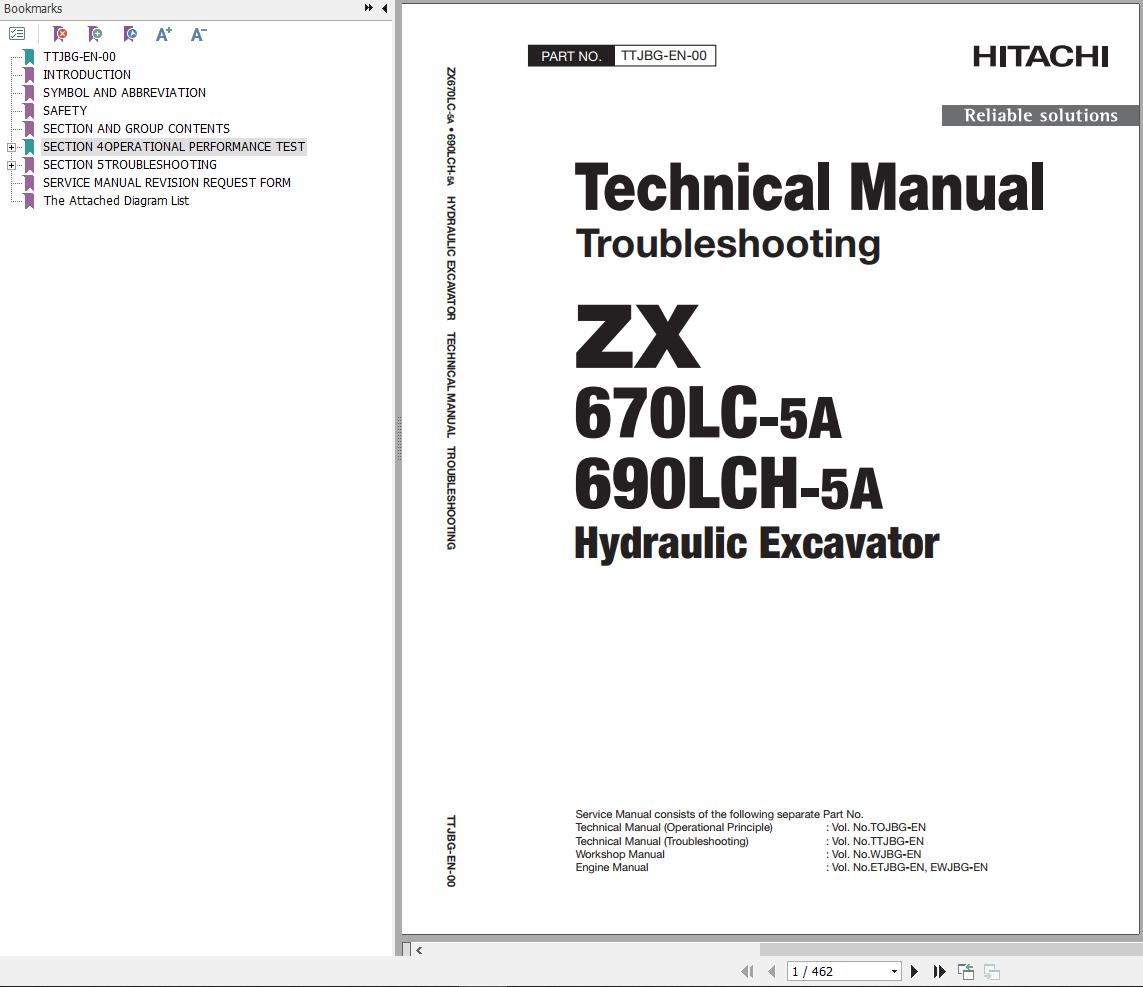Jump to the last page

(940, 971)
